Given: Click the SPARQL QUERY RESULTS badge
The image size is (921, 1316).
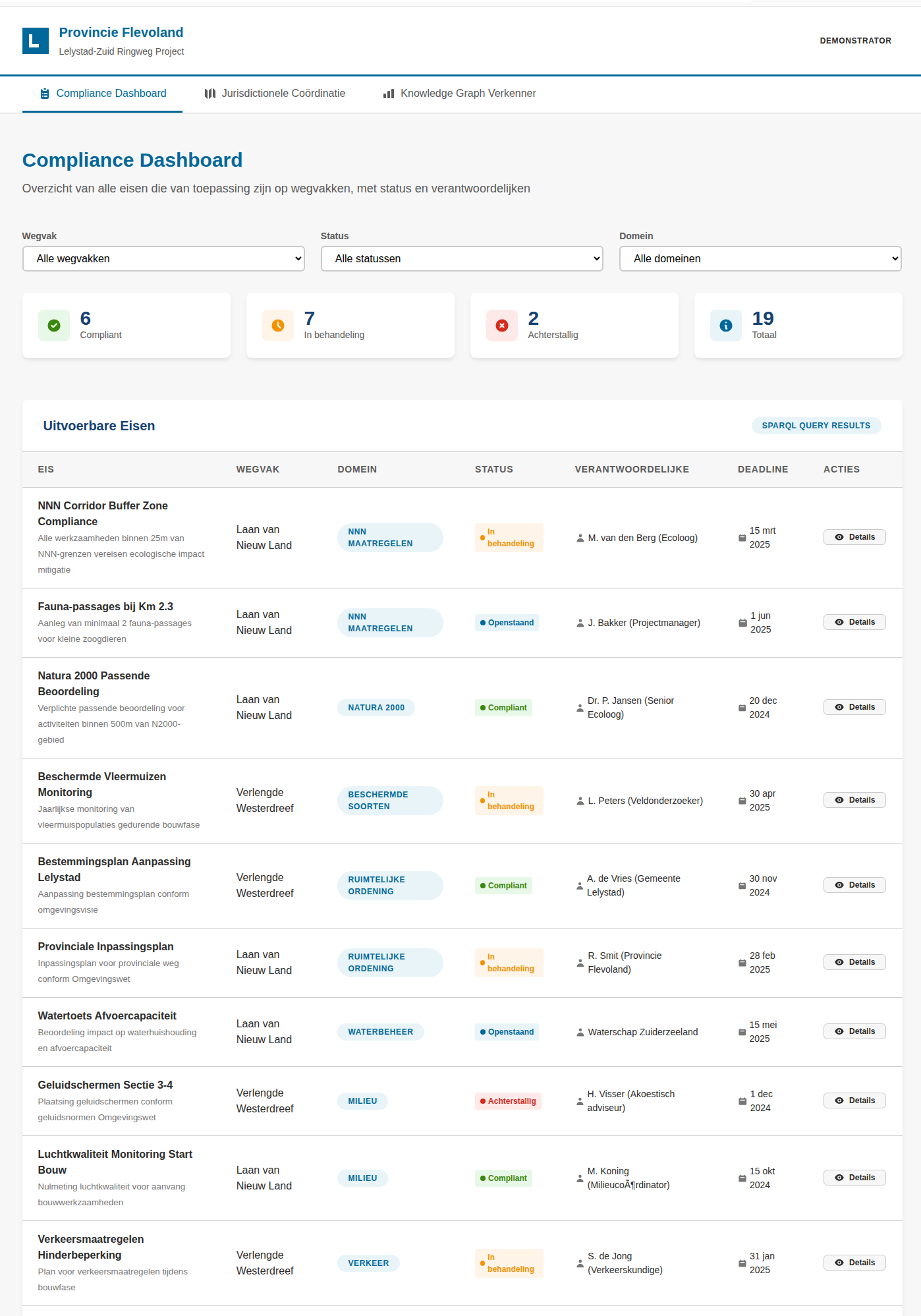Looking at the screenshot, I should 816,426.
